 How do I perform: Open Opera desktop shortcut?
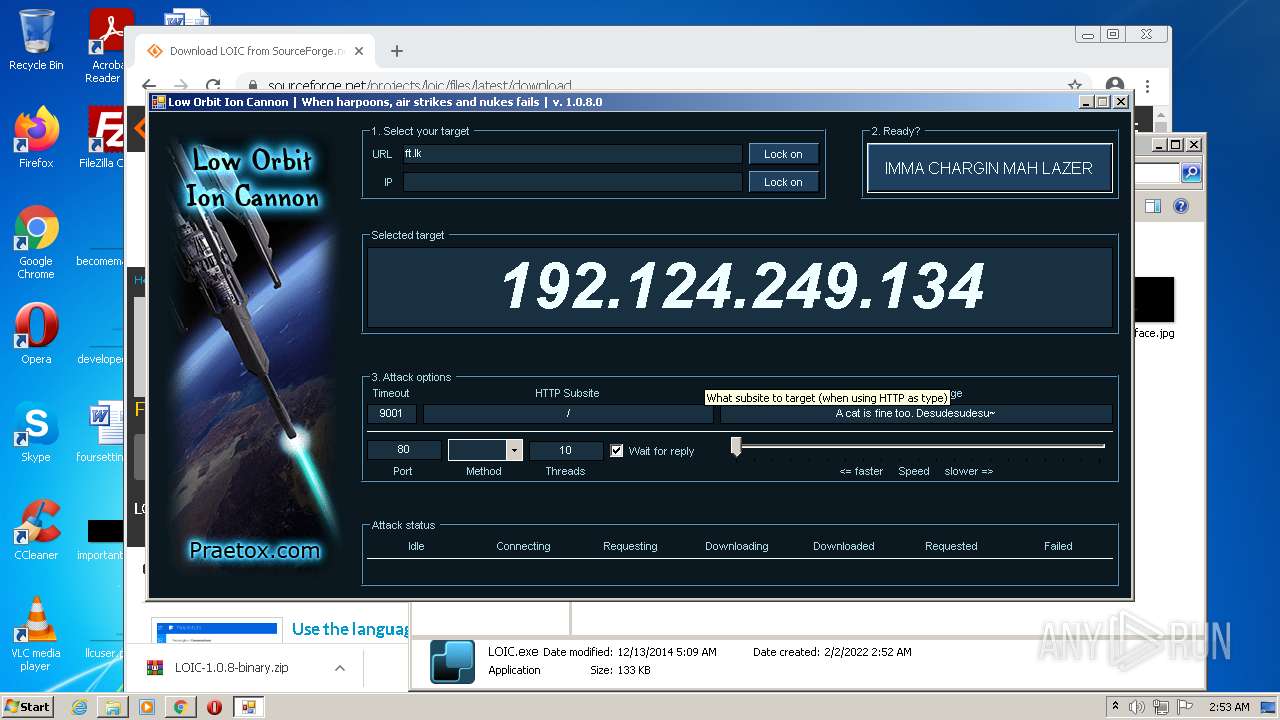tap(36, 334)
